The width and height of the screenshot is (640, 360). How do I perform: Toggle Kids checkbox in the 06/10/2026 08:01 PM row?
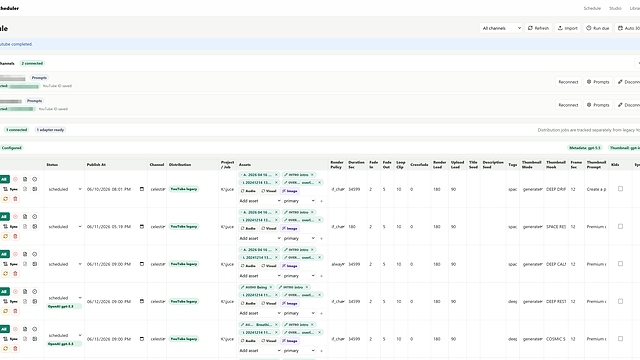pyautogui.click(x=620, y=189)
